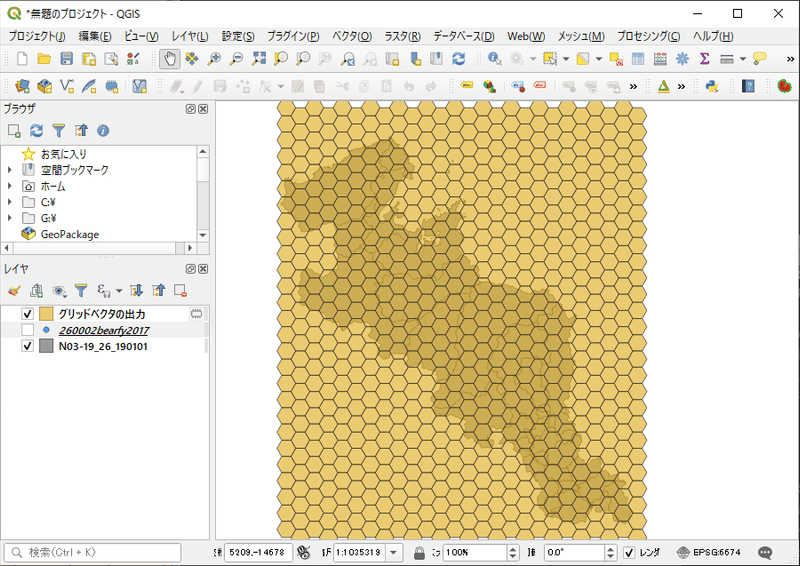
Task: Open the print layout manager icon
Action: pyautogui.click(x=111, y=59)
